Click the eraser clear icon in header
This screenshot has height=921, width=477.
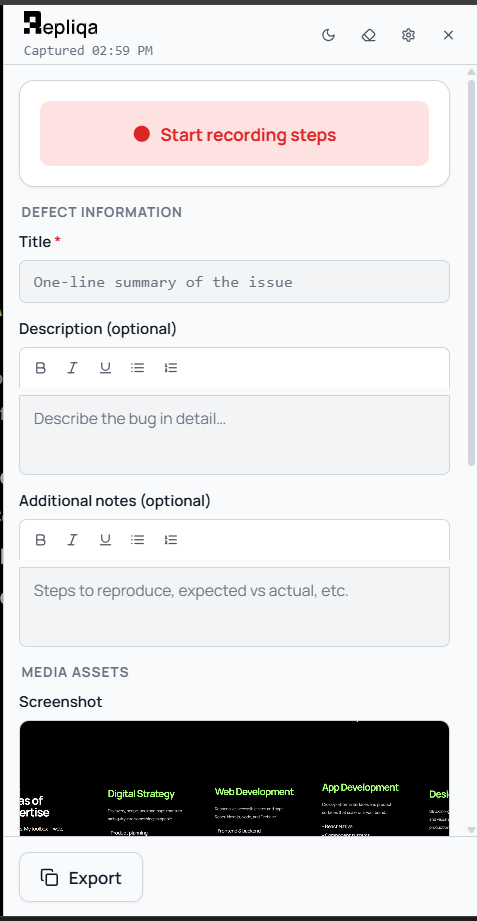click(368, 35)
